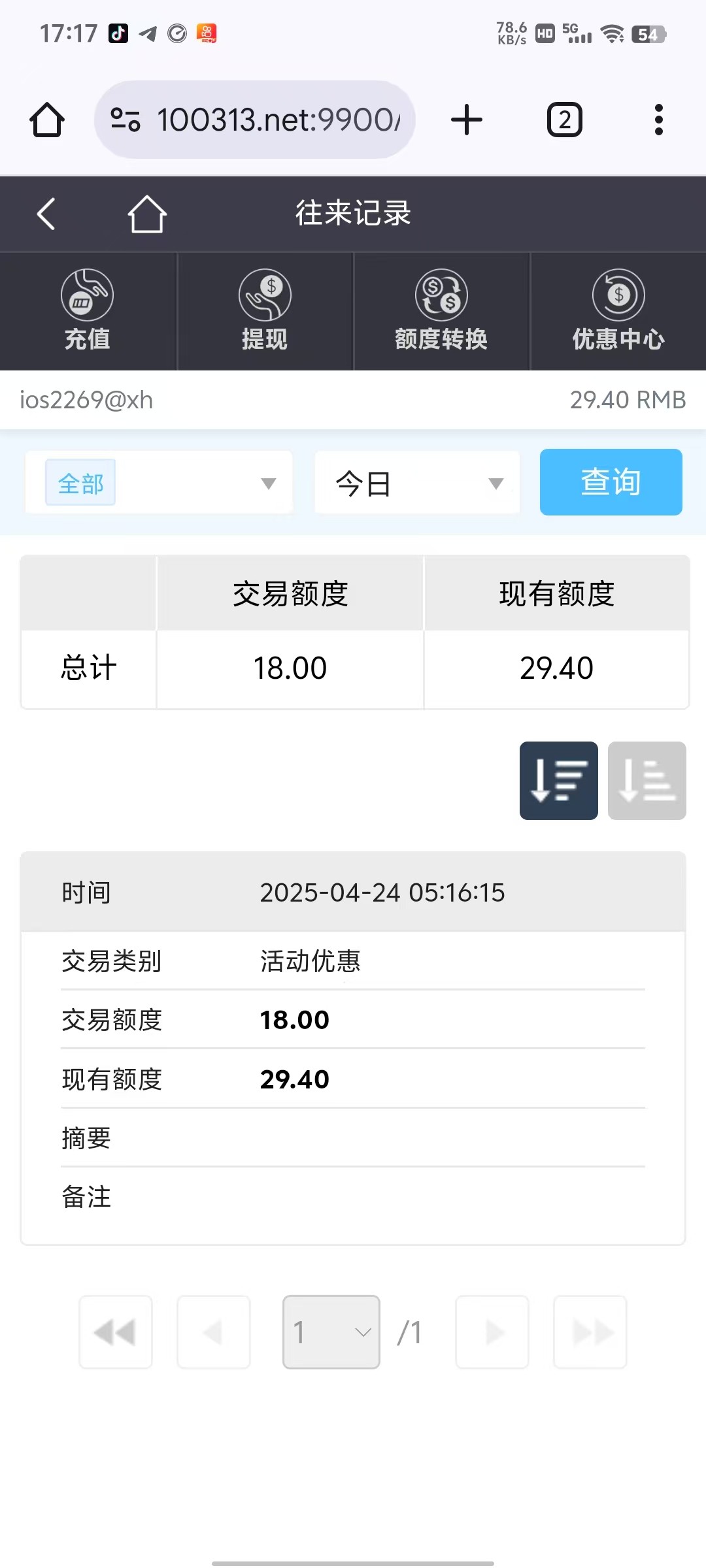Jump to the first page of records
This screenshot has width=706, height=1568.
coord(116,1332)
